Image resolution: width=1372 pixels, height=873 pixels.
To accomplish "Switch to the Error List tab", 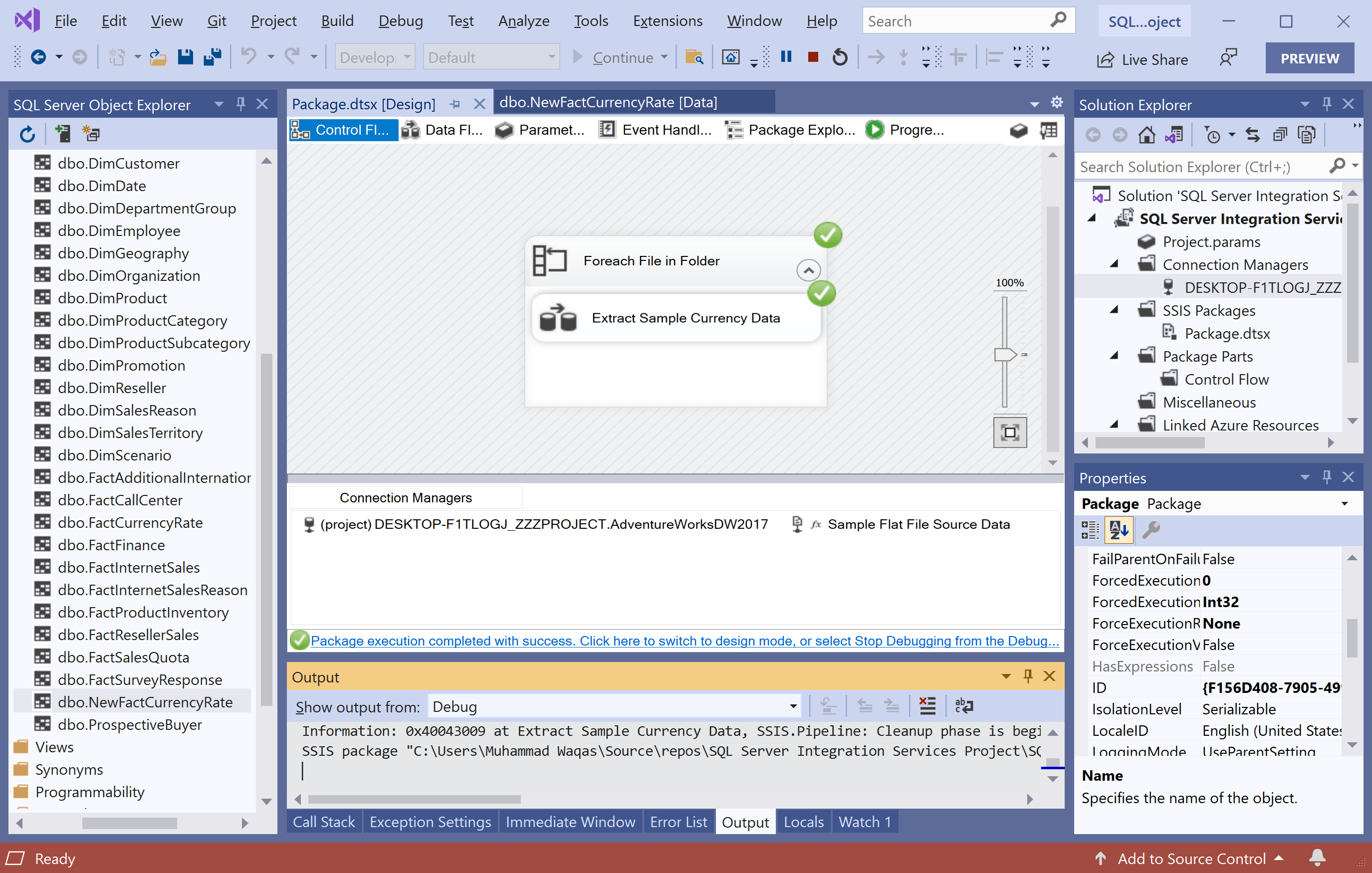I will tap(678, 822).
